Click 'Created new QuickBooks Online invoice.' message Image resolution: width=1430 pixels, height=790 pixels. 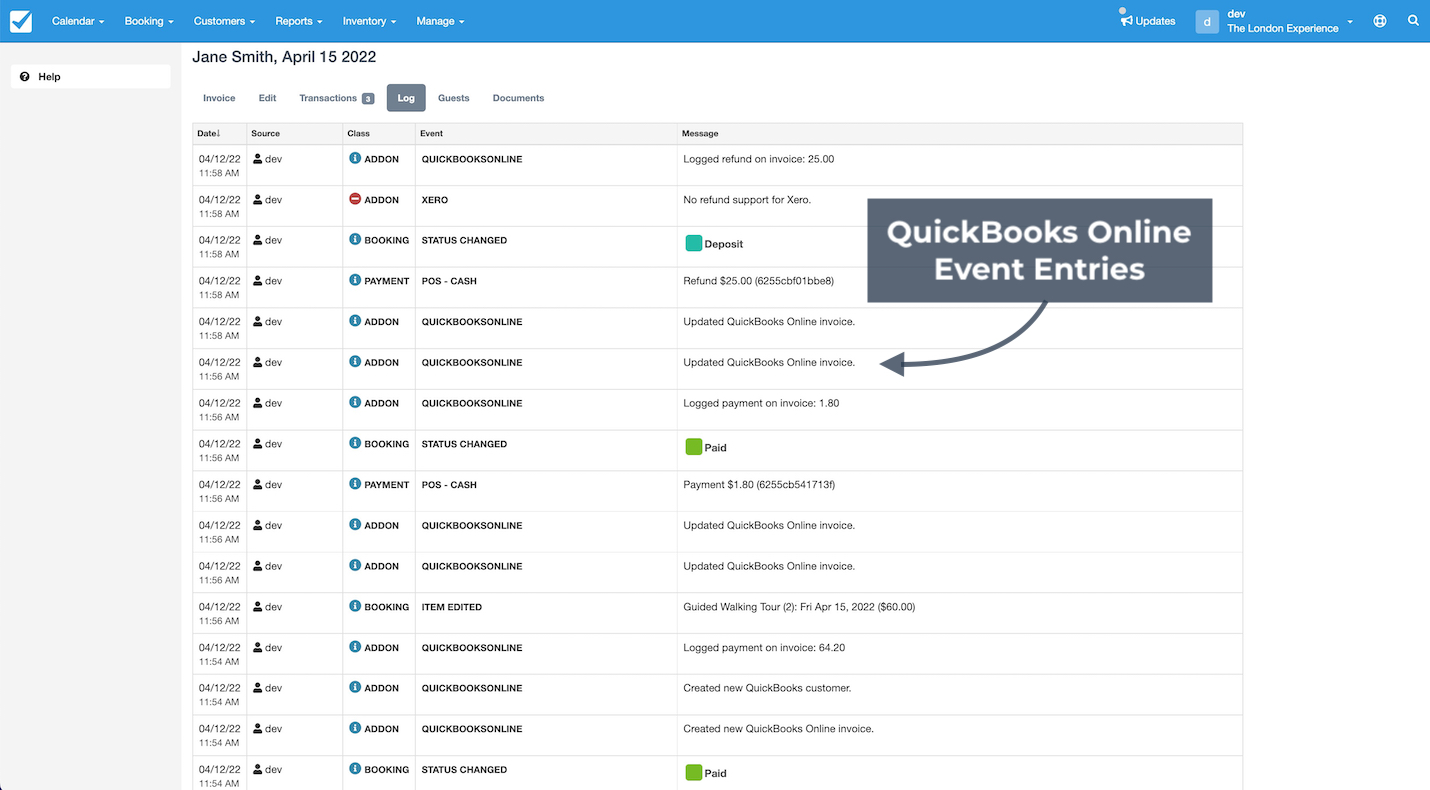[x=779, y=729]
